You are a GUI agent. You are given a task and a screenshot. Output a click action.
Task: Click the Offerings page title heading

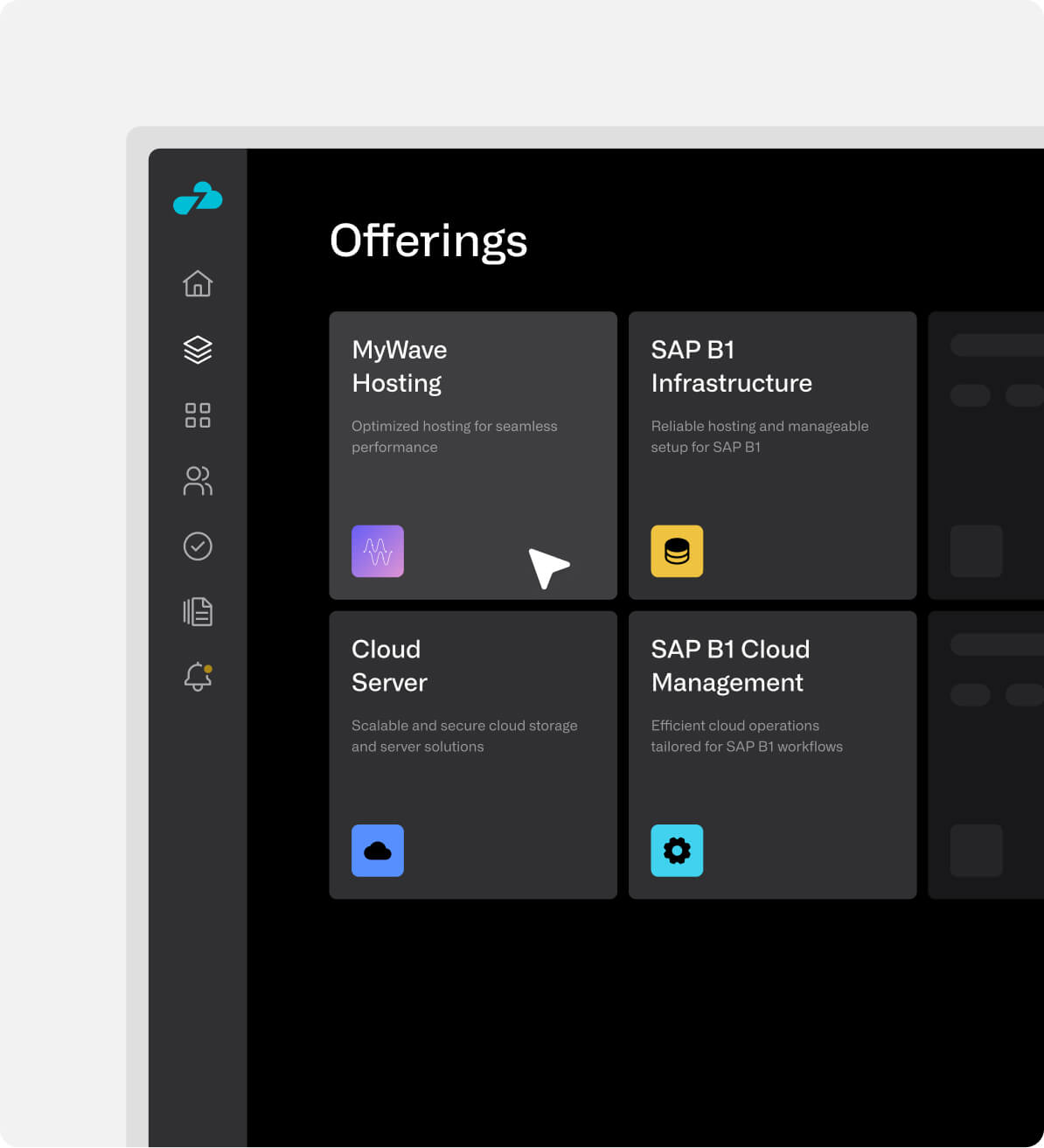(x=428, y=241)
